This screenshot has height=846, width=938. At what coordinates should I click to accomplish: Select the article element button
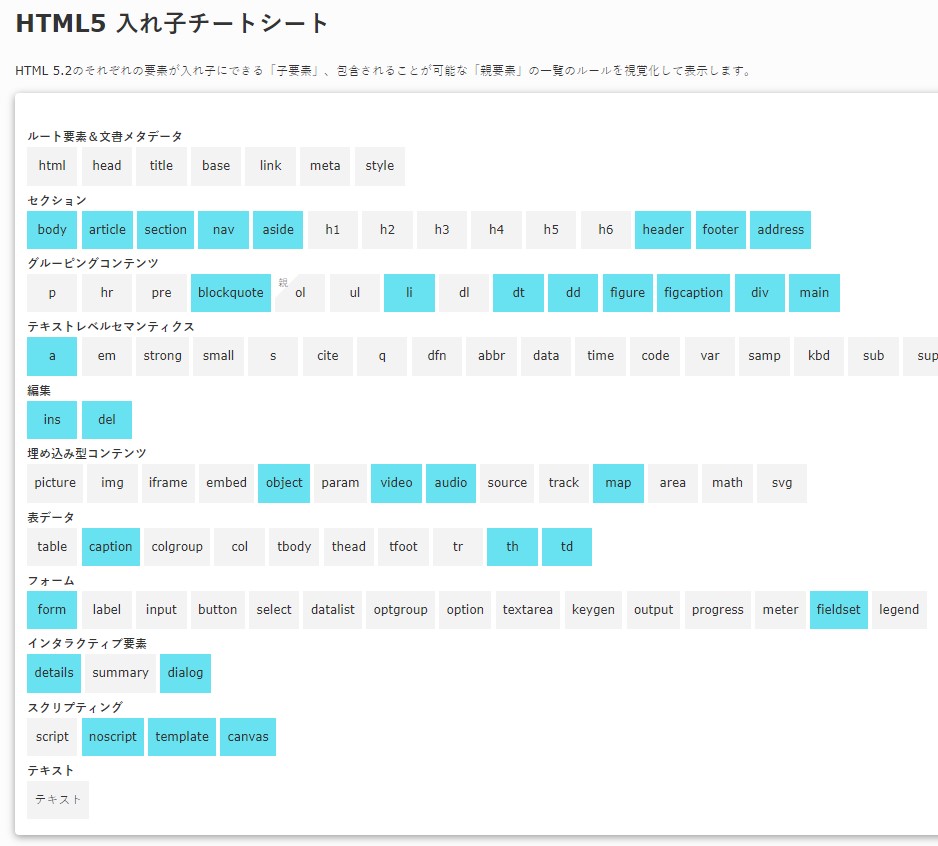[107, 230]
